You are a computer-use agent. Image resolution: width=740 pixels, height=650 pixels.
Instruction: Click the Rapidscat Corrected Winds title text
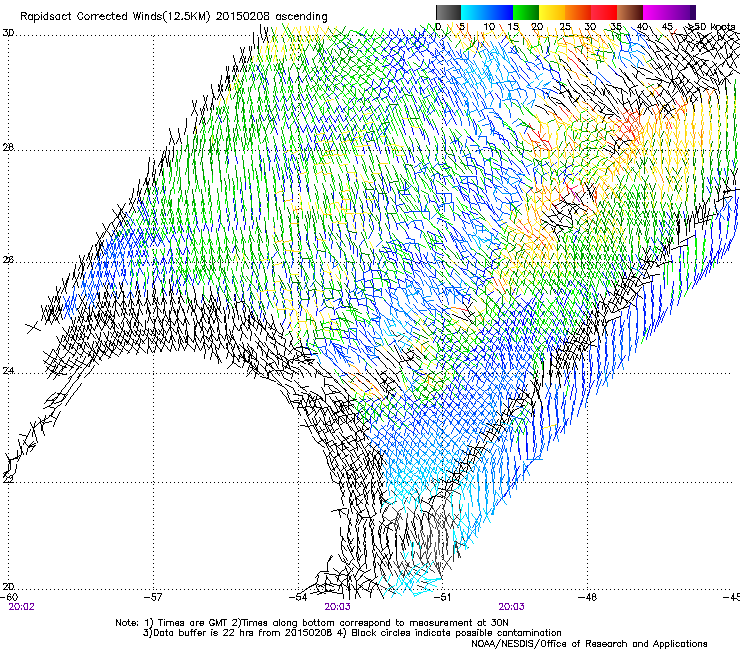click(174, 16)
